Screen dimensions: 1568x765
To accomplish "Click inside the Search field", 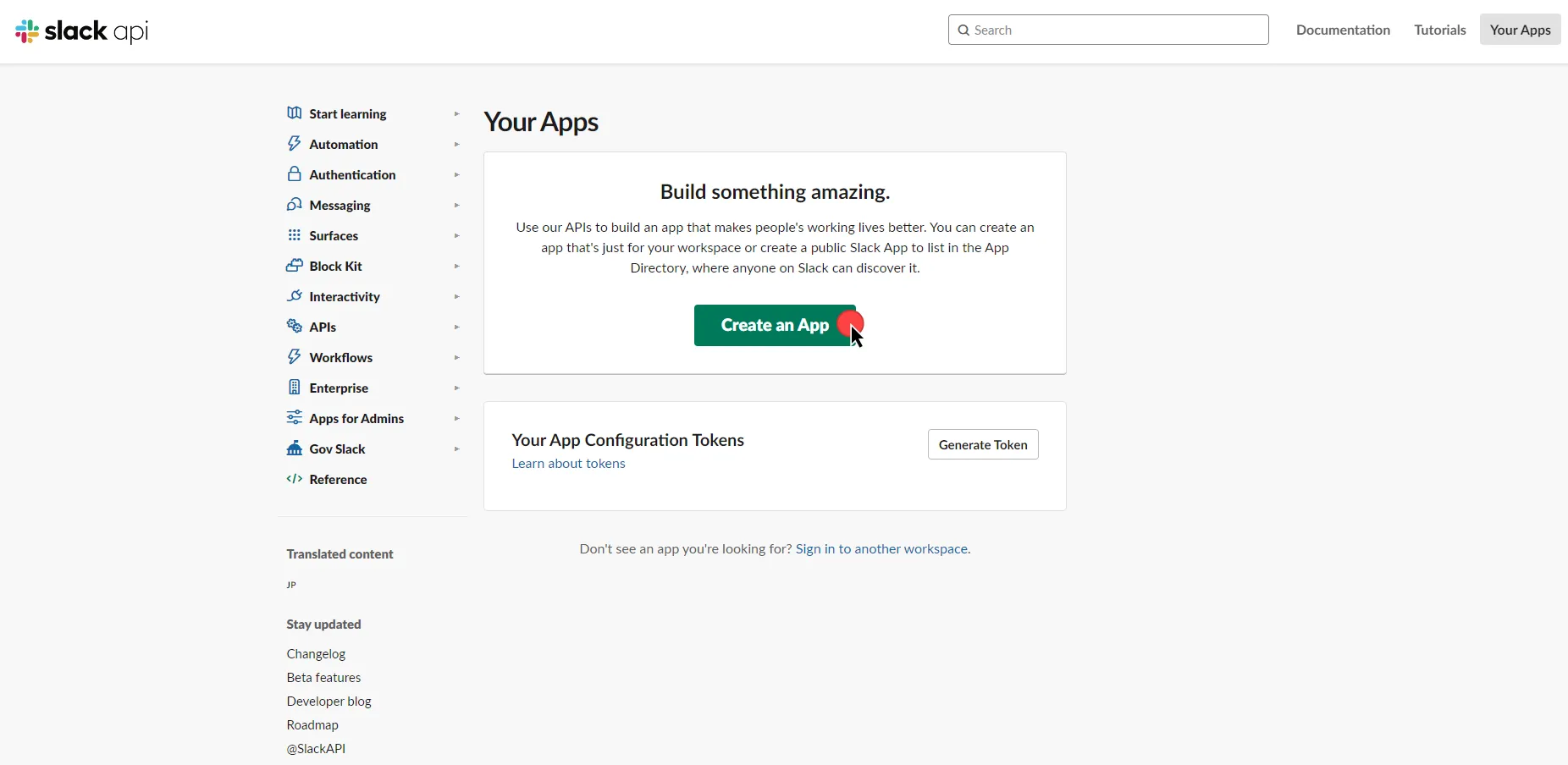I will 1108,30.
